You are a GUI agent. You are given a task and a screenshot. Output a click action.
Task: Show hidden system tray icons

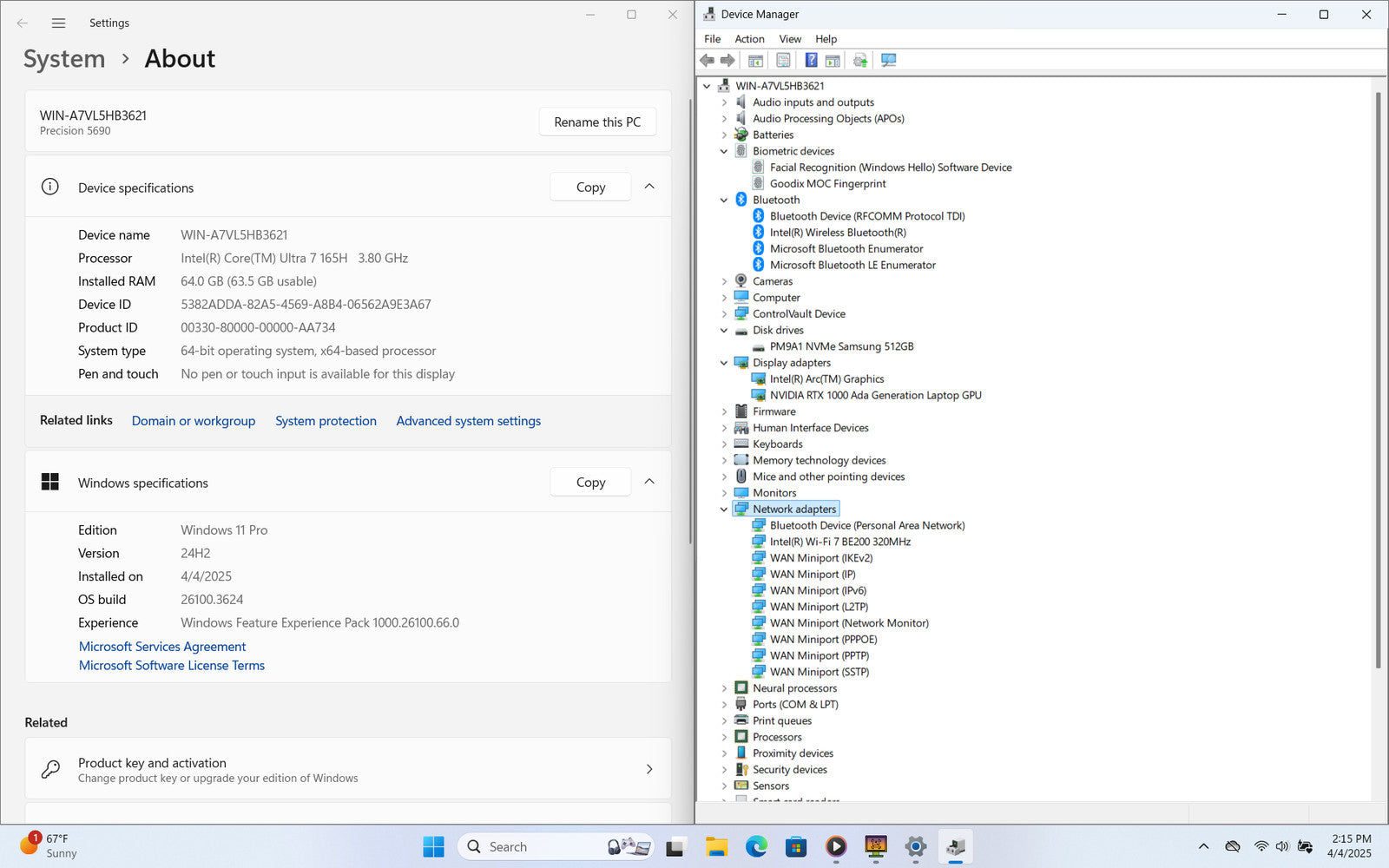[1203, 846]
